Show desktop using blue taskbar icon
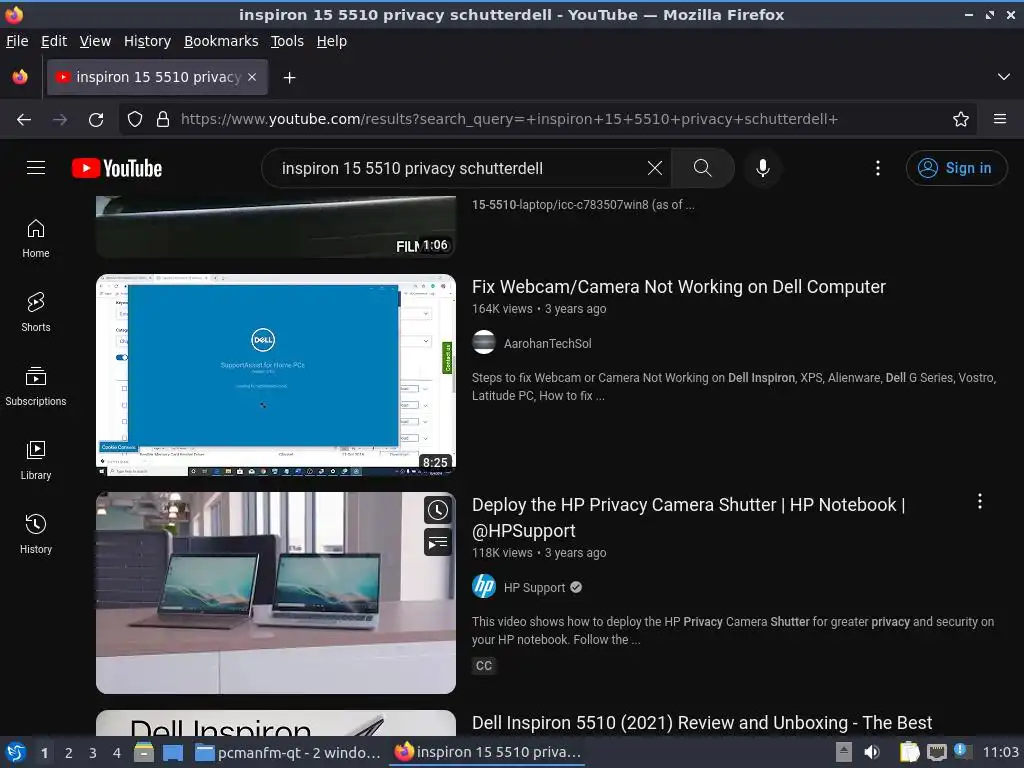 coord(173,752)
